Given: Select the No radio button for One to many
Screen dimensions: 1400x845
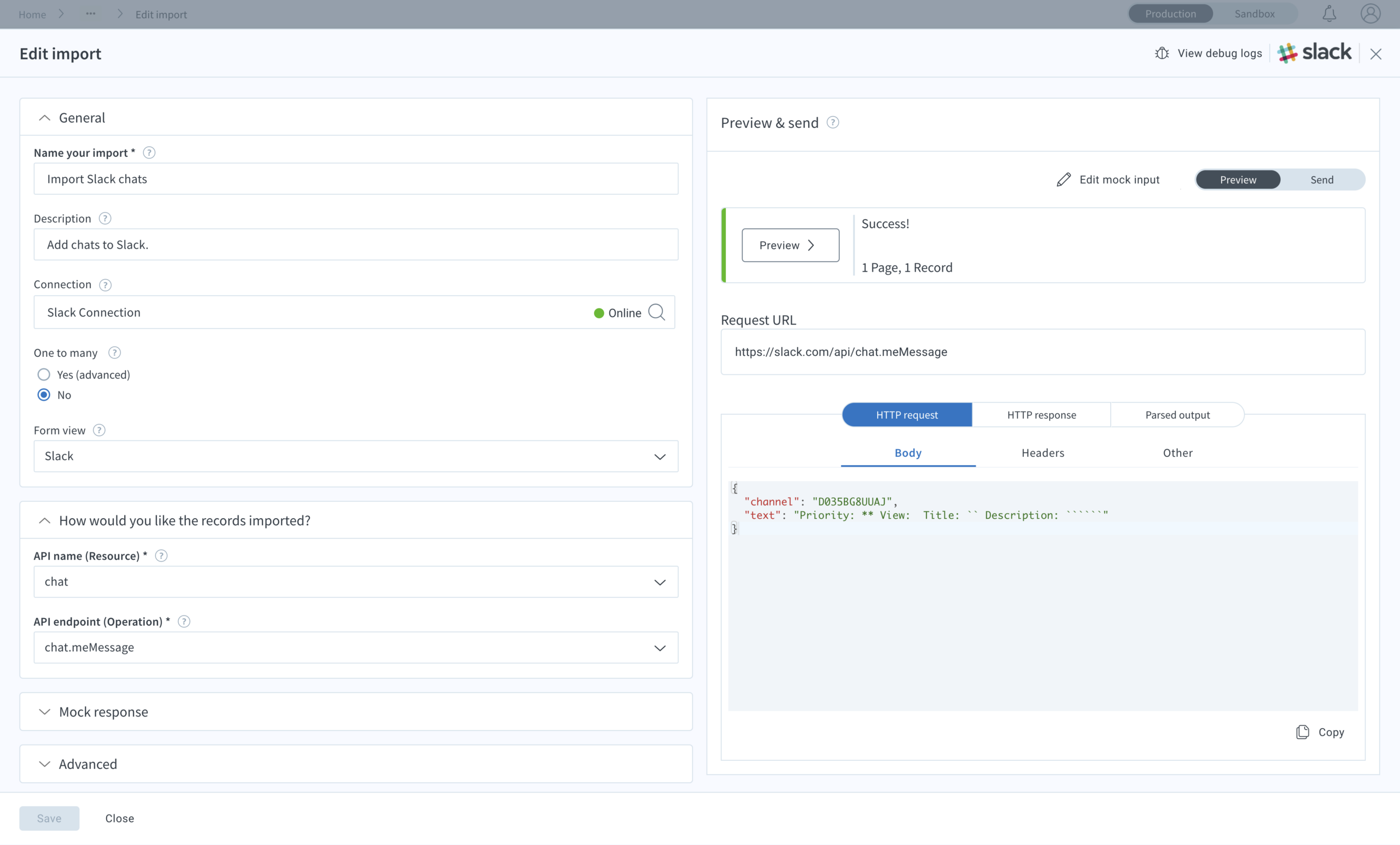Looking at the screenshot, I should click(43, 394).
